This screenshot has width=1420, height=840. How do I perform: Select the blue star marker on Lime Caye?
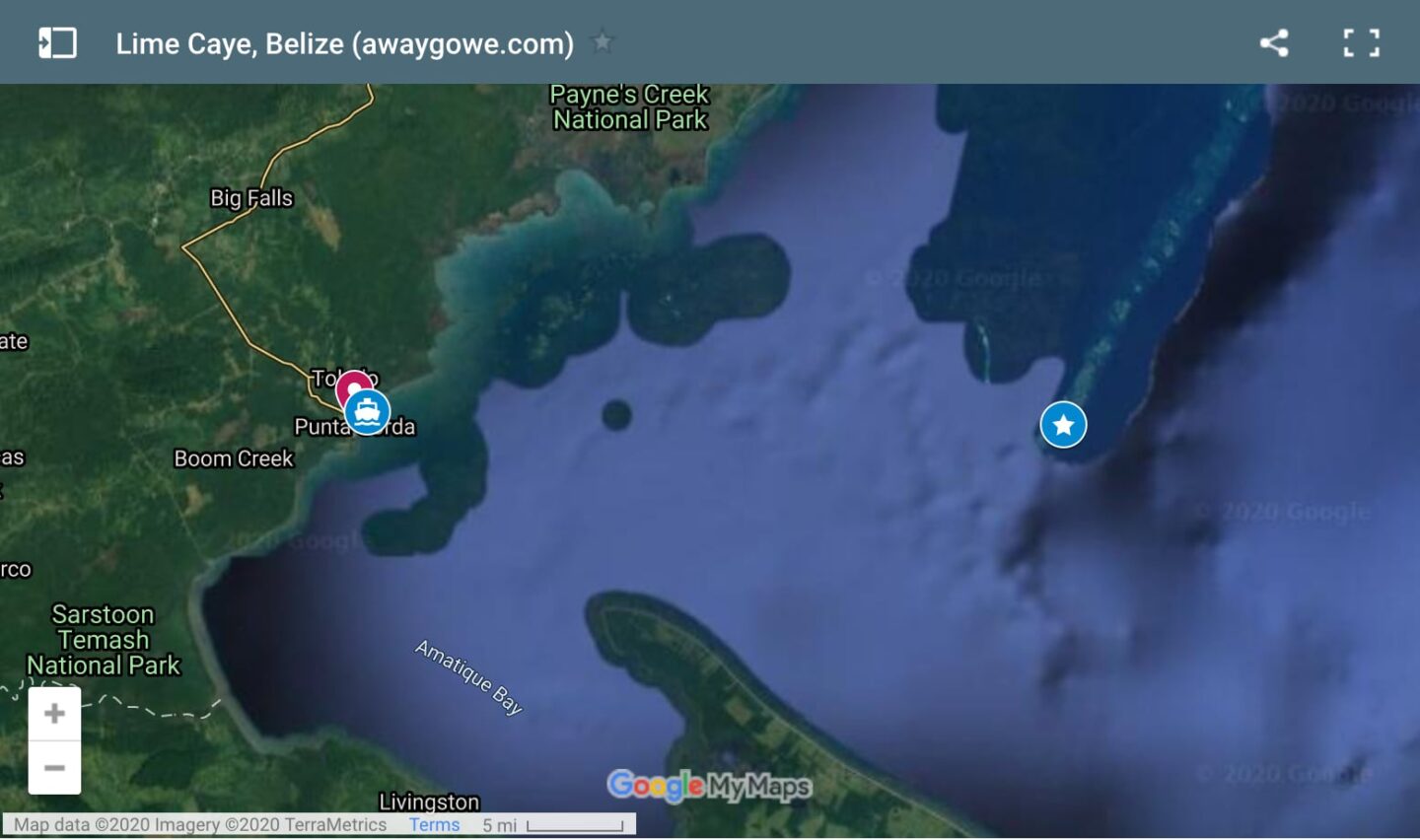click(x=1063, y=425)
